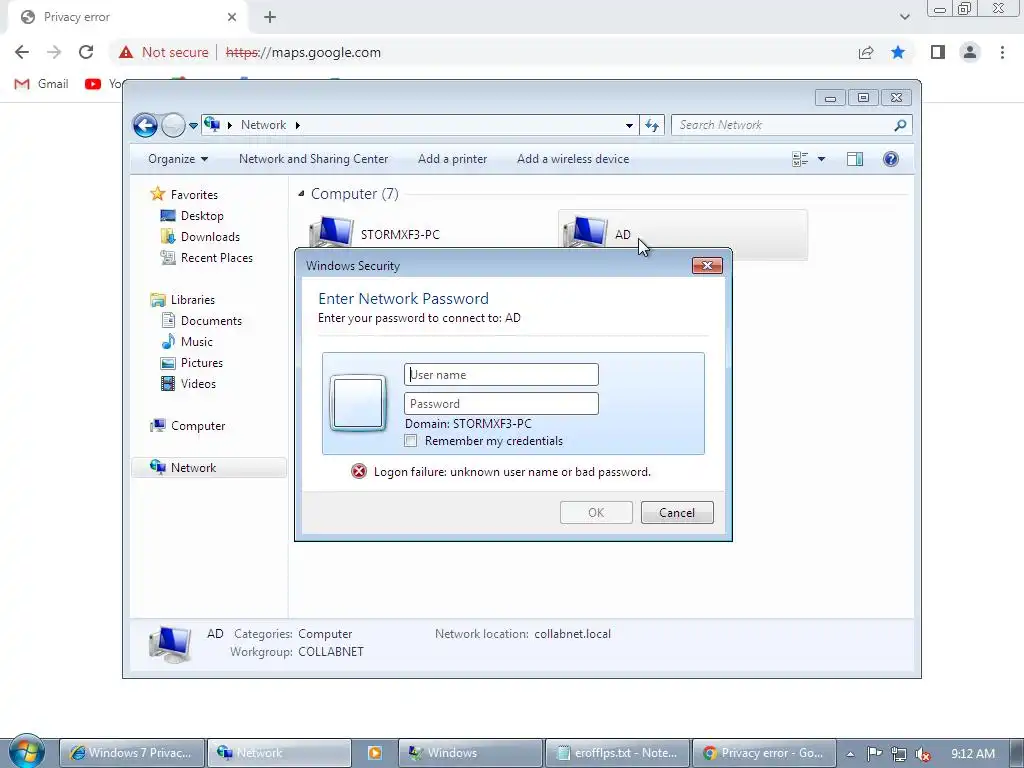This screenshot has width=1024, height=768.
Task: Open the Pictures library
Action: pos(192,362)
